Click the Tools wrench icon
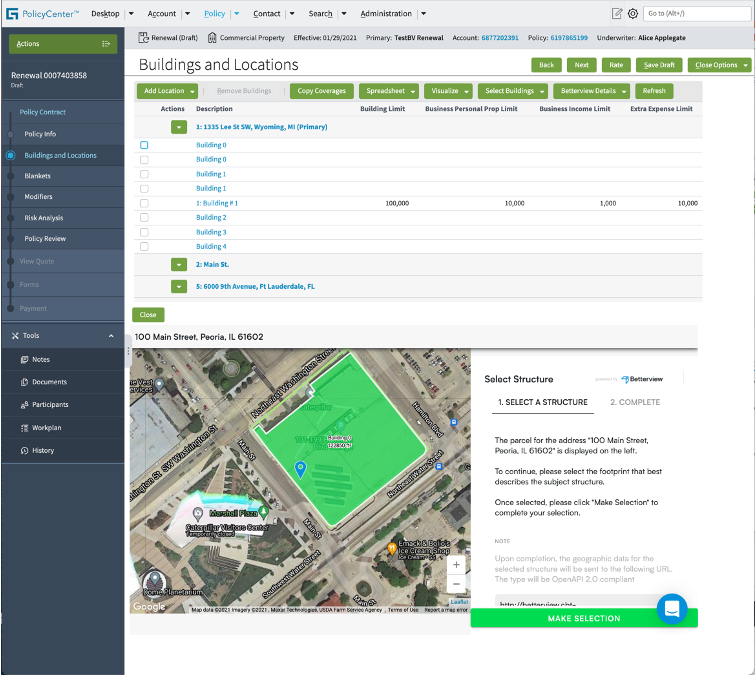Image resolution: width=756 pixels, height=676 pixels. coord(15,336)
